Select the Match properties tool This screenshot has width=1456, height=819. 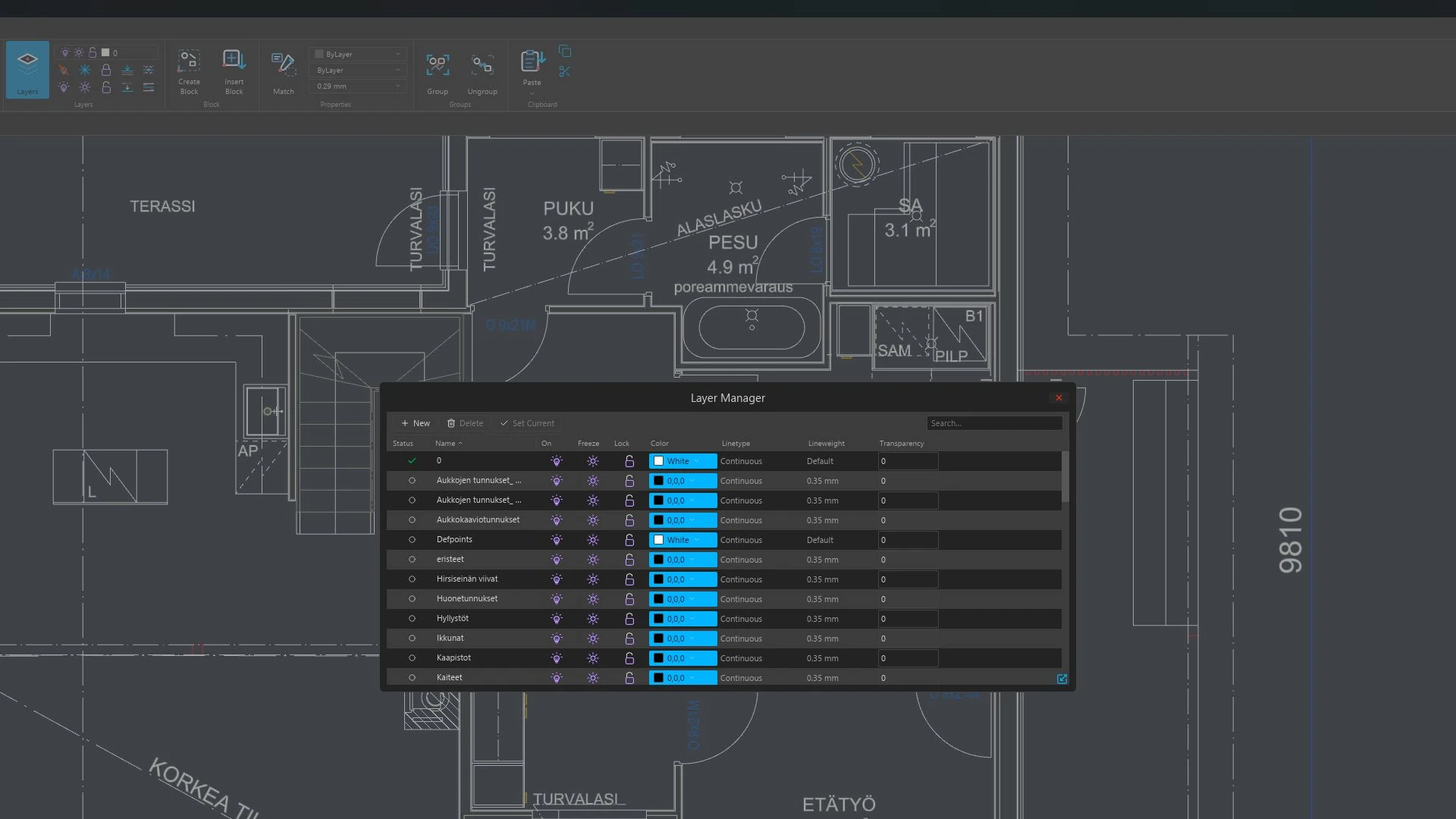click(283, 73)
